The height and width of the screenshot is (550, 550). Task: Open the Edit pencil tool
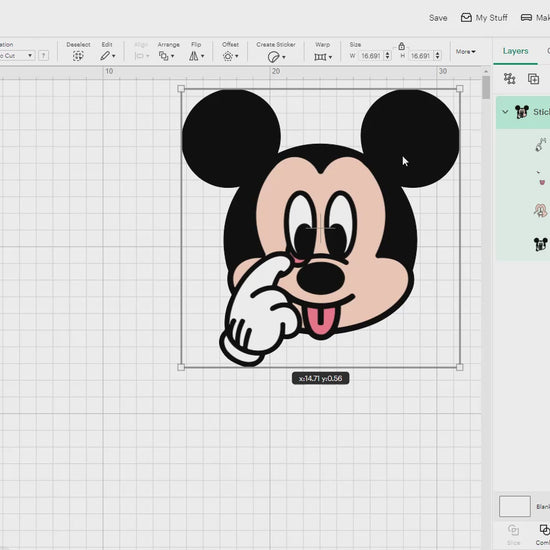click(x=105, y=56)
